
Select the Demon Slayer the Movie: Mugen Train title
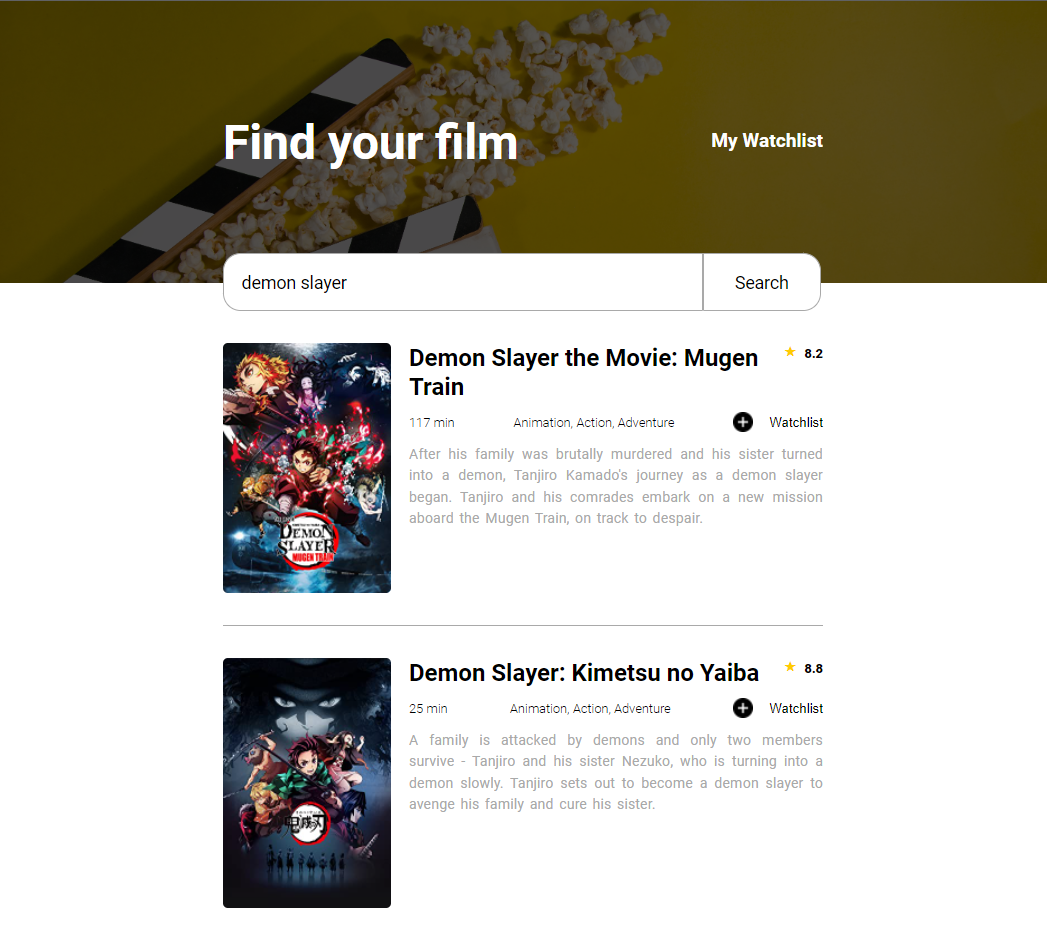(x=584, y=372)
